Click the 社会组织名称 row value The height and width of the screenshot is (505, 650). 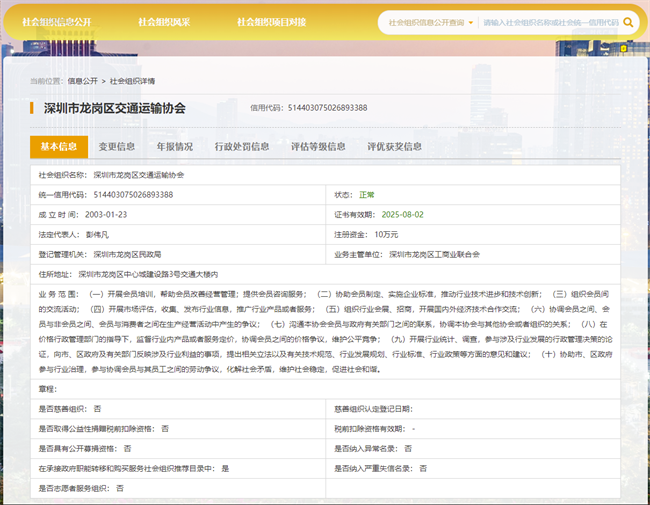(x=139, y=175)
